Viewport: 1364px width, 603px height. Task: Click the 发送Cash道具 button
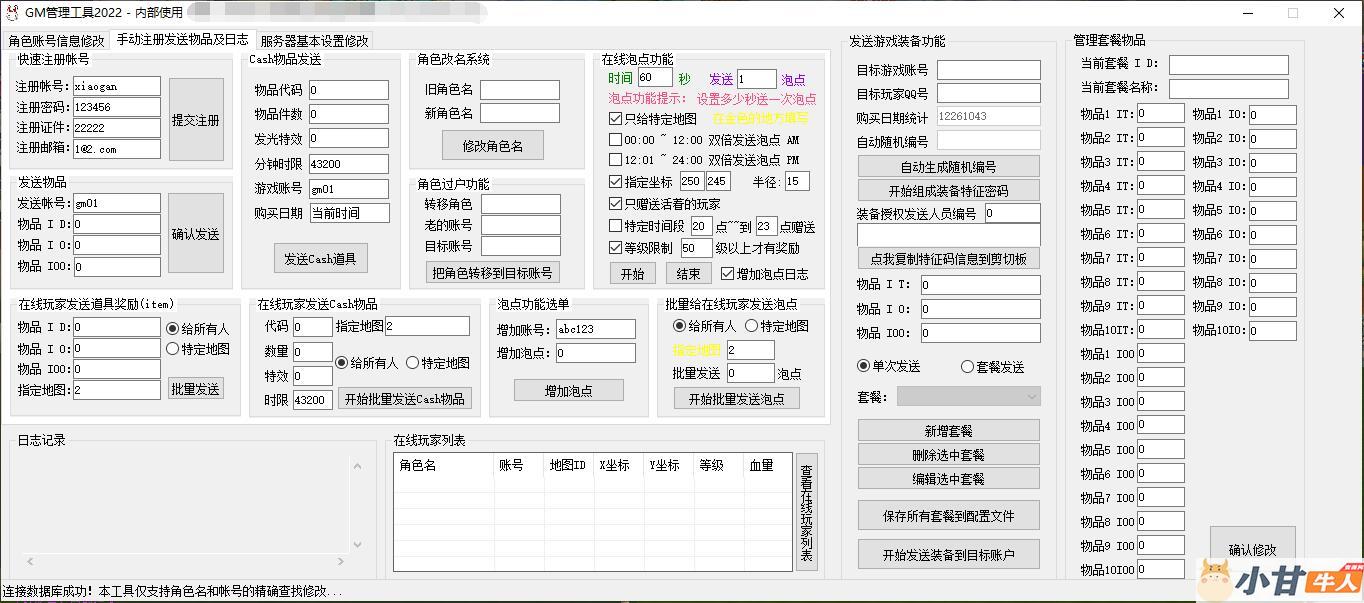point(320,259)
